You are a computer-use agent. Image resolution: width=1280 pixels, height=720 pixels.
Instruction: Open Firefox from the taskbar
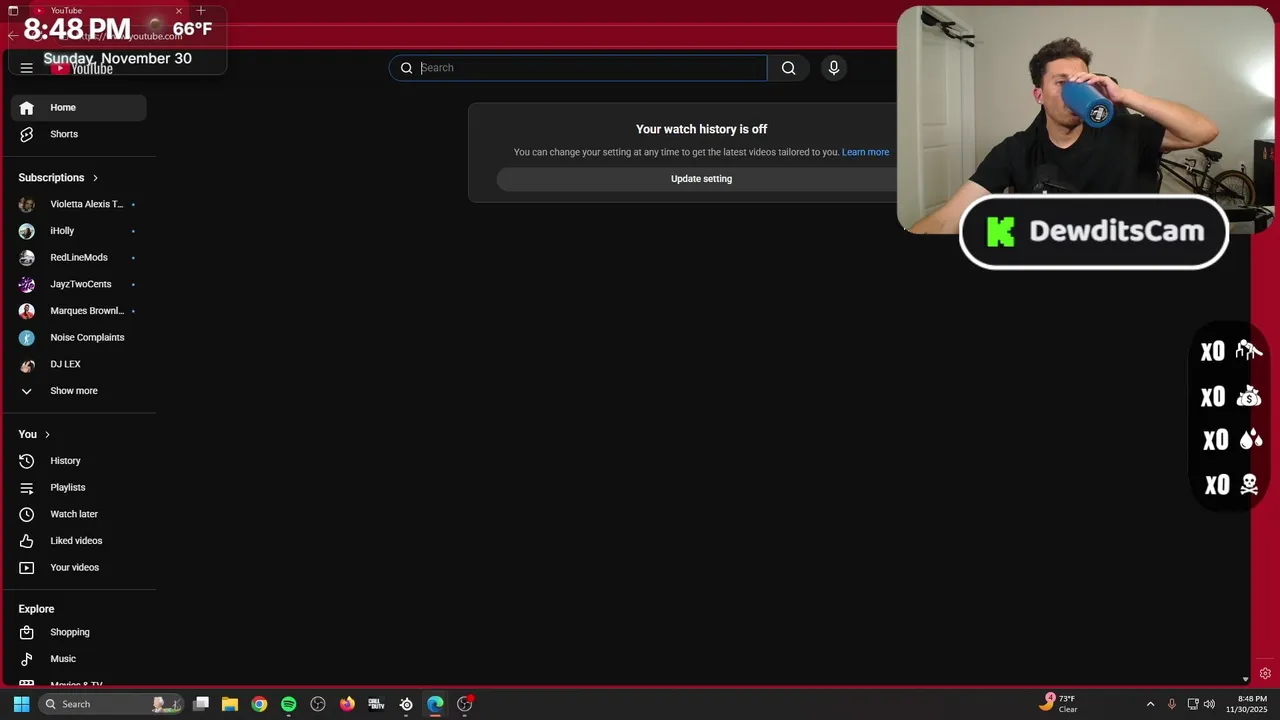pos(347,704)
